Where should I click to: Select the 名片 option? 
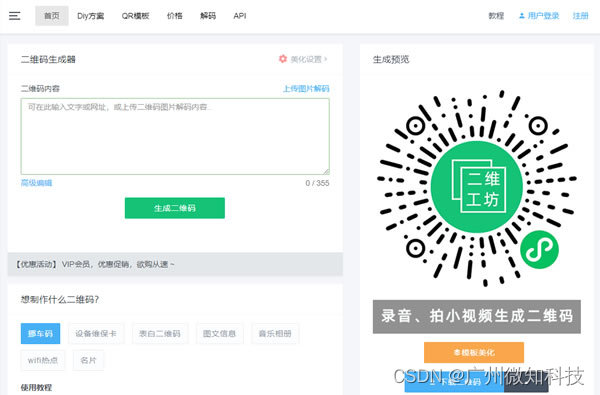(x=88, y=360)
